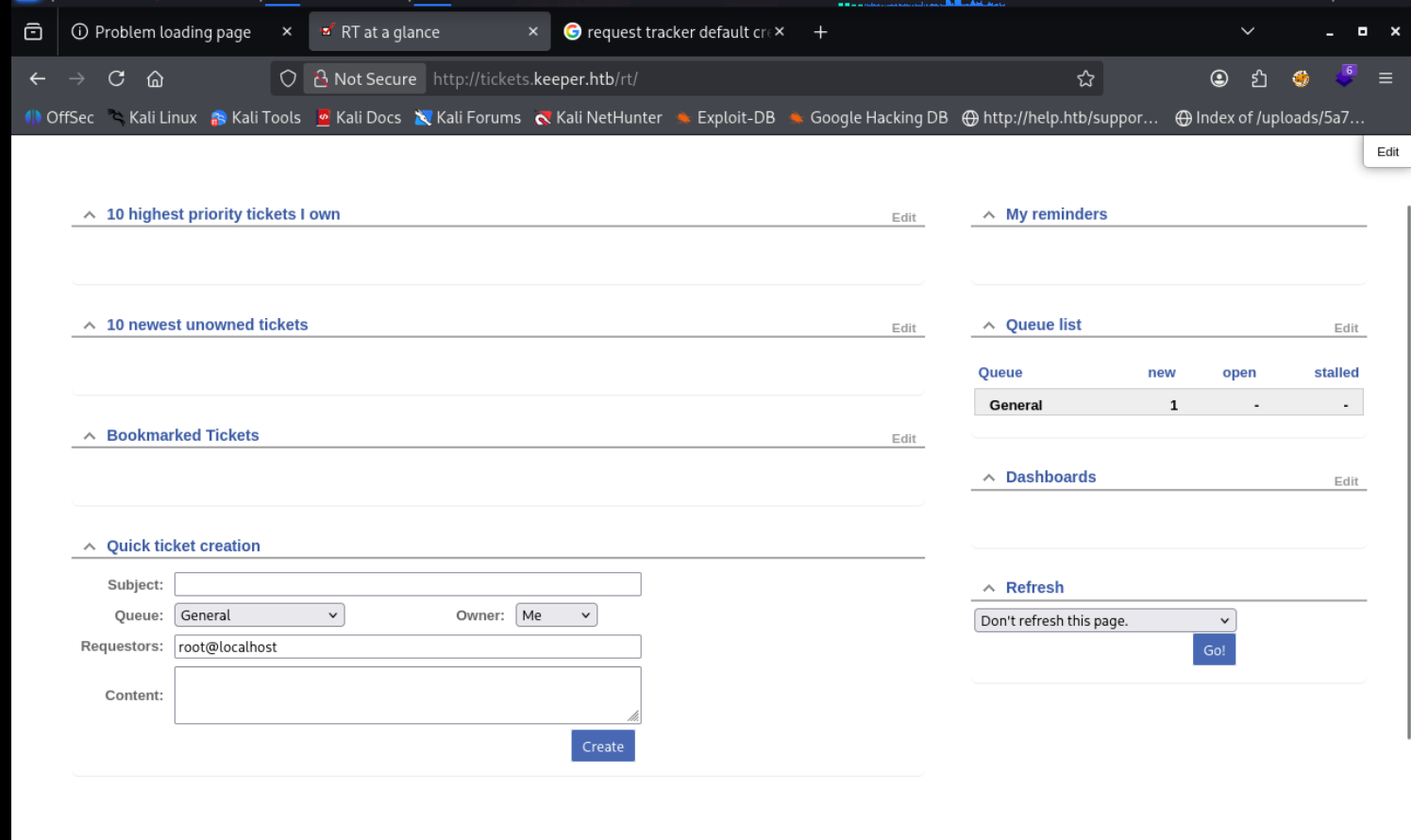
Task: Open the hamburger application menu
Action: (1385, 79)
